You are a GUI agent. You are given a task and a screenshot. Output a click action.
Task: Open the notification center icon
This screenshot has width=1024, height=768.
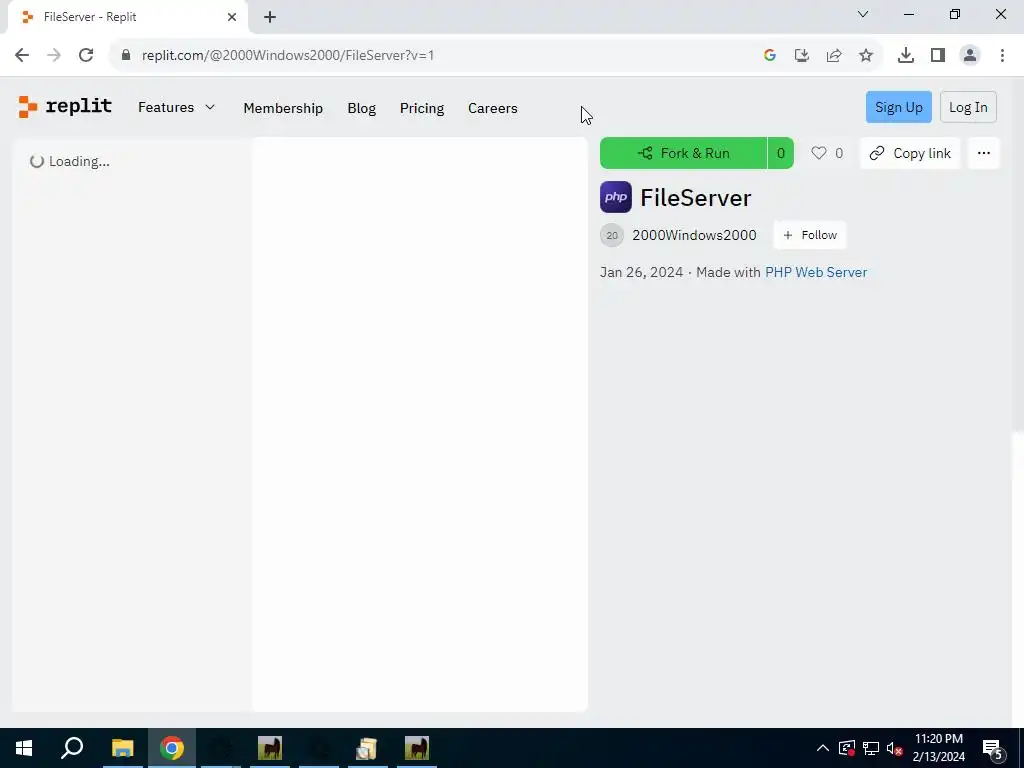point(992,748)
